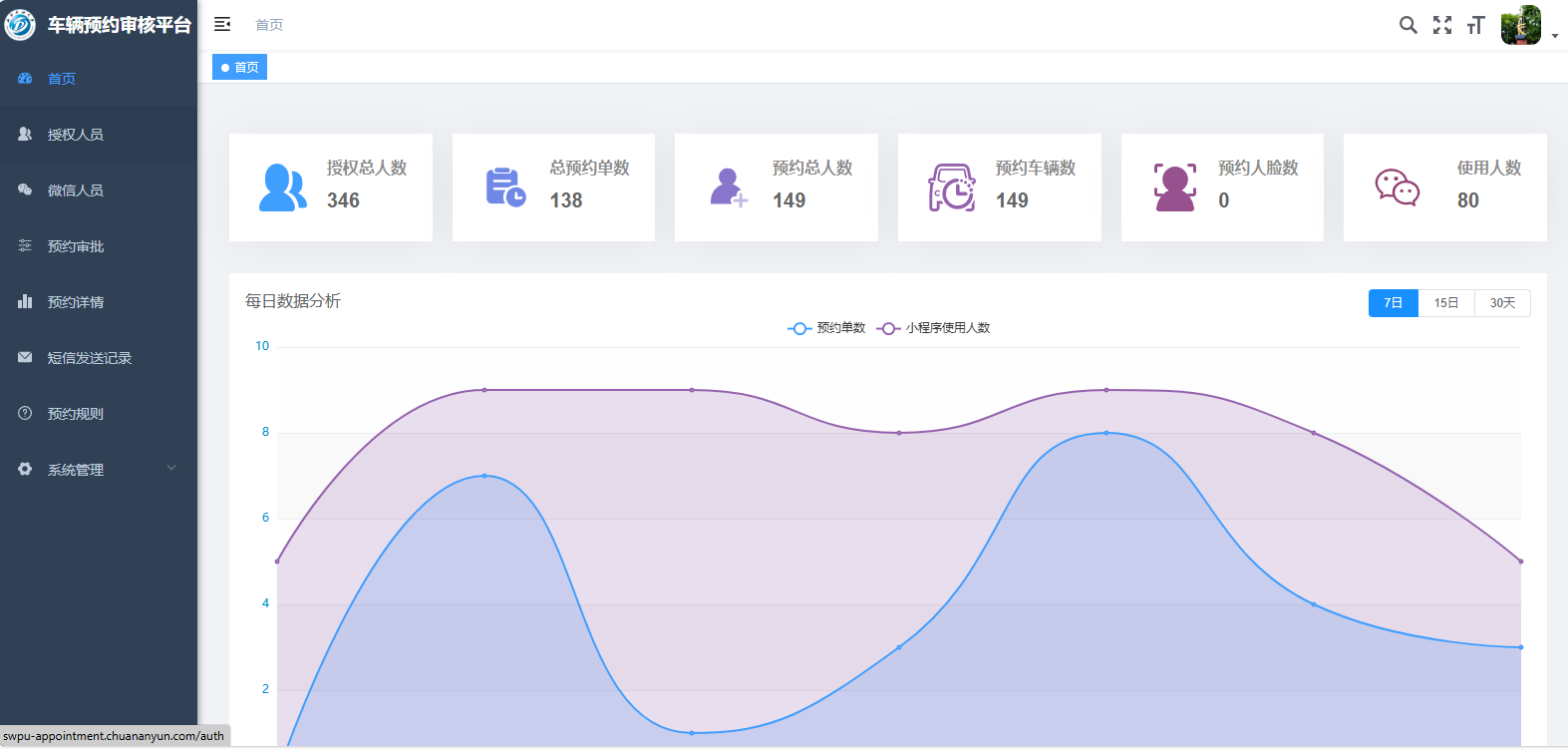This screenshot has width=1568, height=749.
Task: Open 授权人员 in the sidebar
Action: [76, 135]
